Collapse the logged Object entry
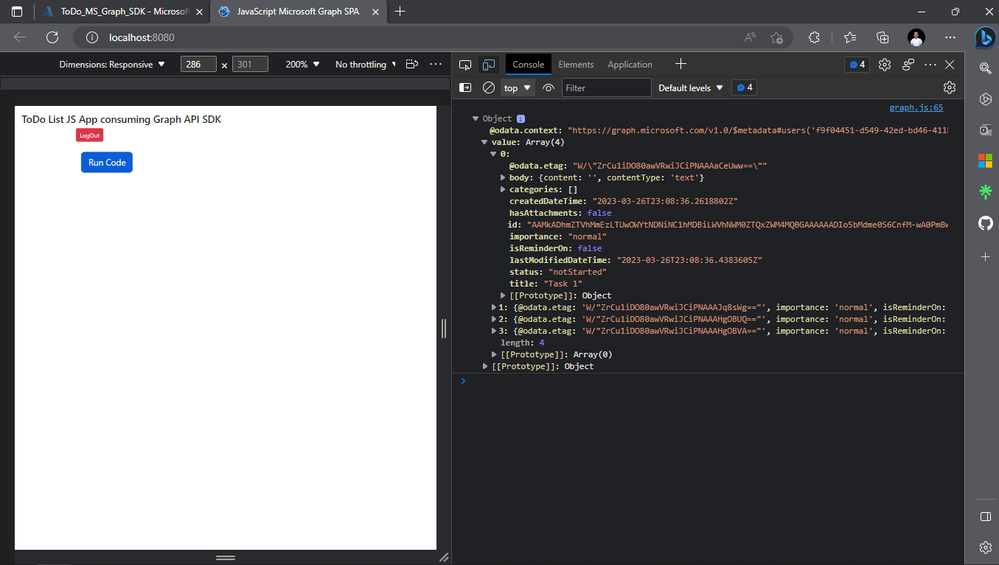This screenshot has width=999, height=565. [x=475, y=118]
